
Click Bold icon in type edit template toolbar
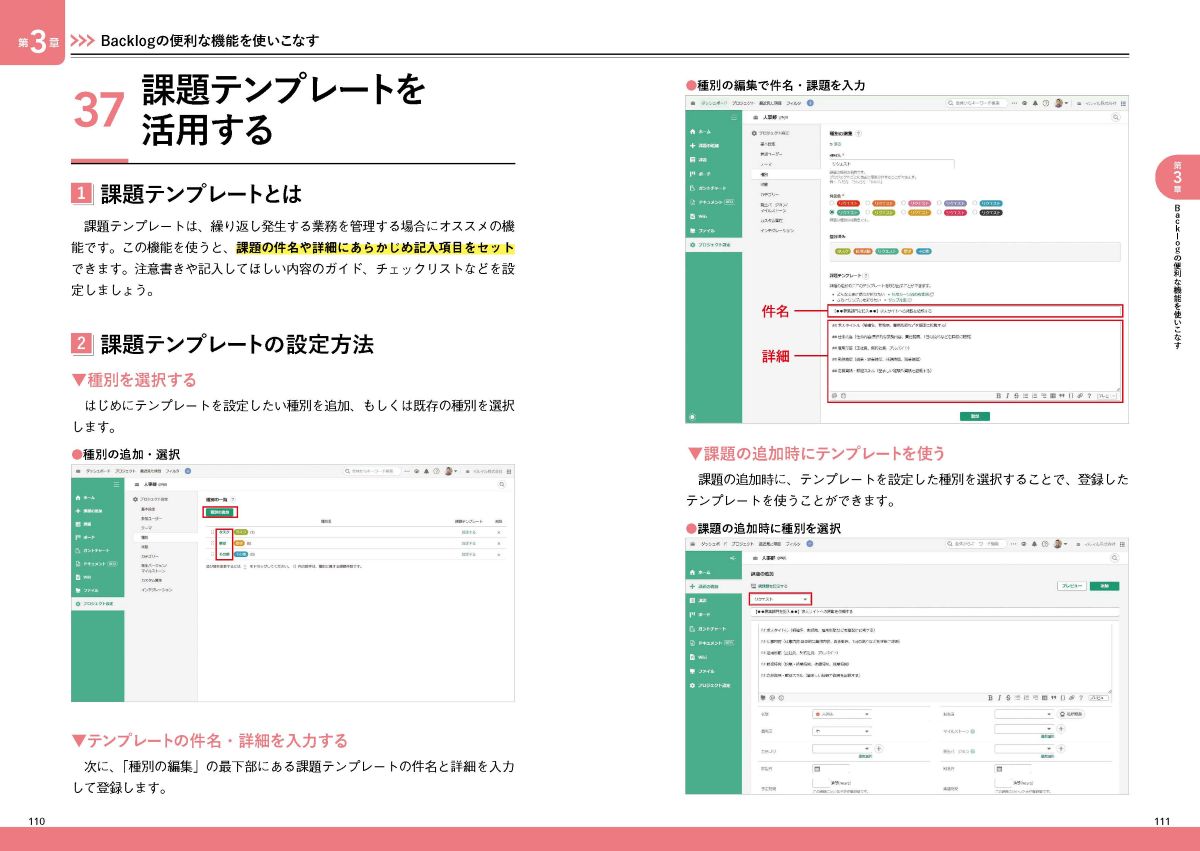(998, 395)
